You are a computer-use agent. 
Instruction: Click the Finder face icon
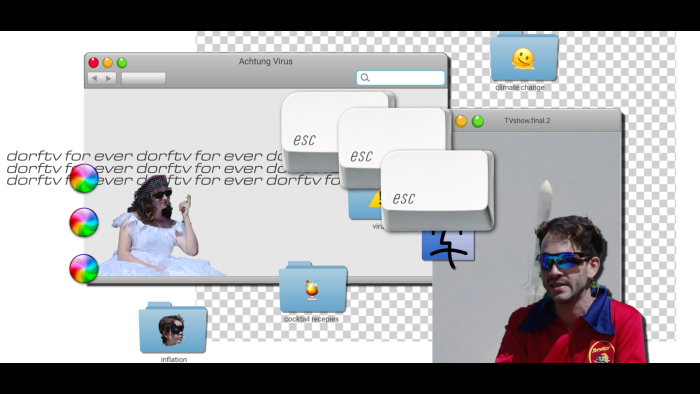pos(448,246)
